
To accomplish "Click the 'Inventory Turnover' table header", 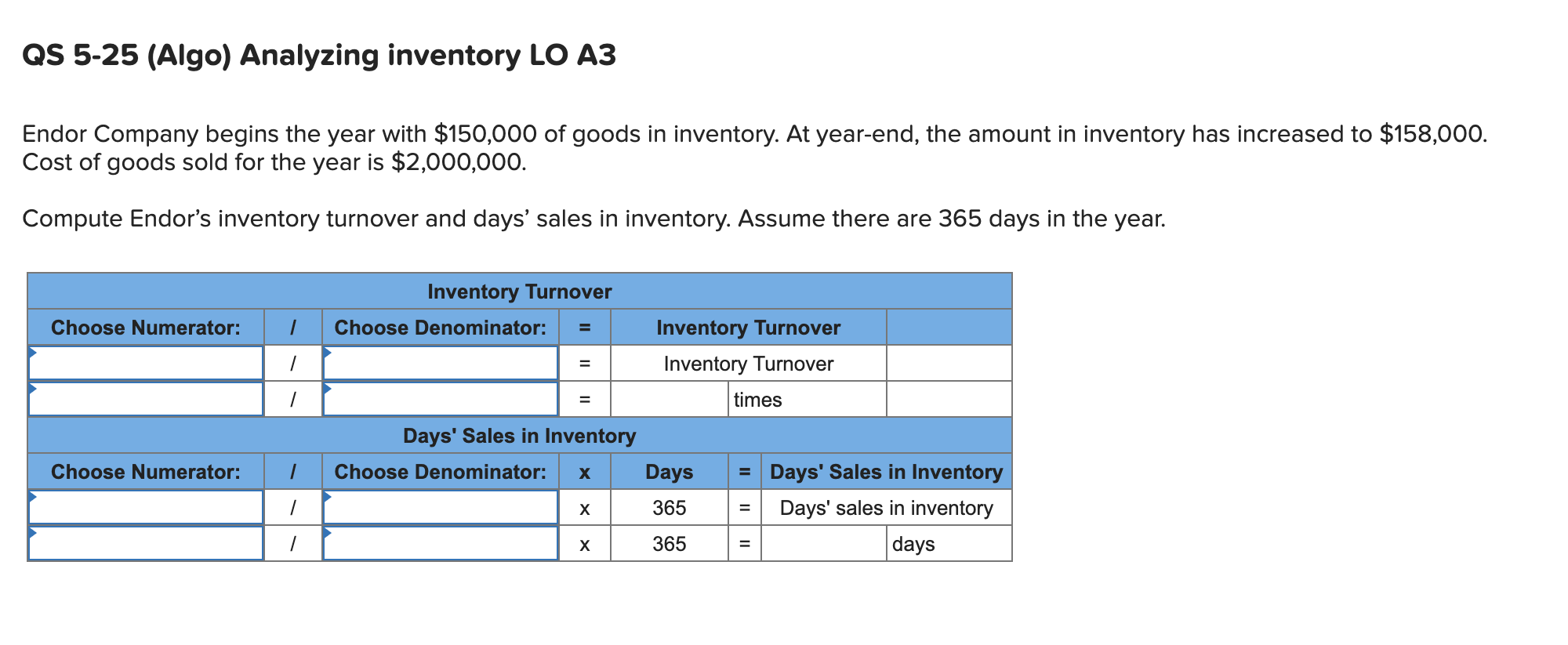I will (x=519, y=292).
